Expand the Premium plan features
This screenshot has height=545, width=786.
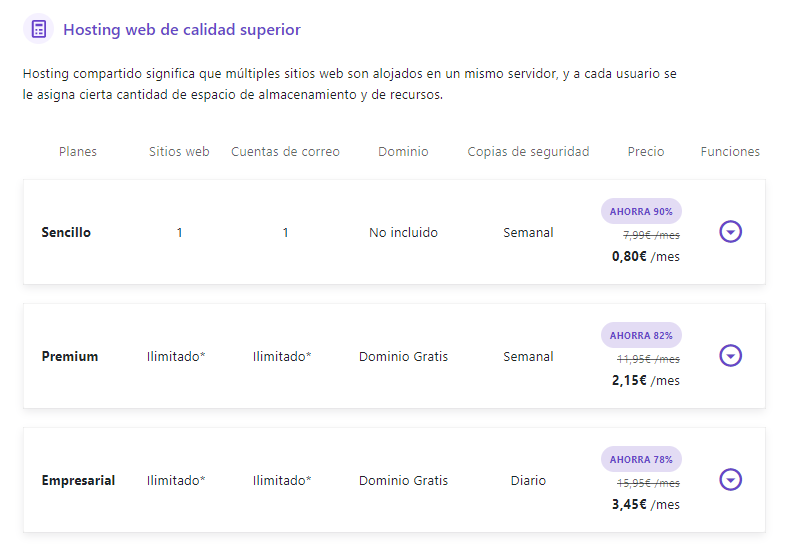pyautogui.click(x=731, y=356)
